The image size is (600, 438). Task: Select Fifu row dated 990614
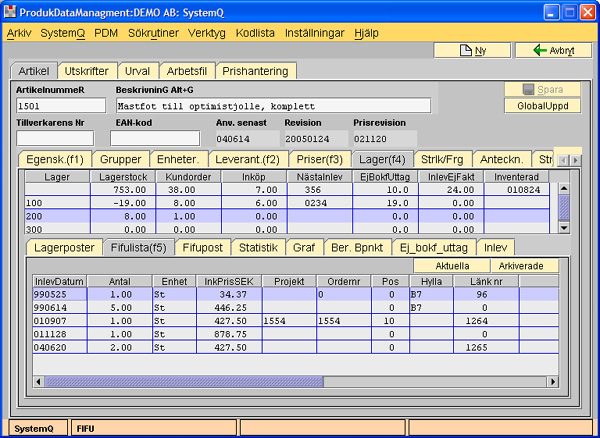click(x=295, y=308)
